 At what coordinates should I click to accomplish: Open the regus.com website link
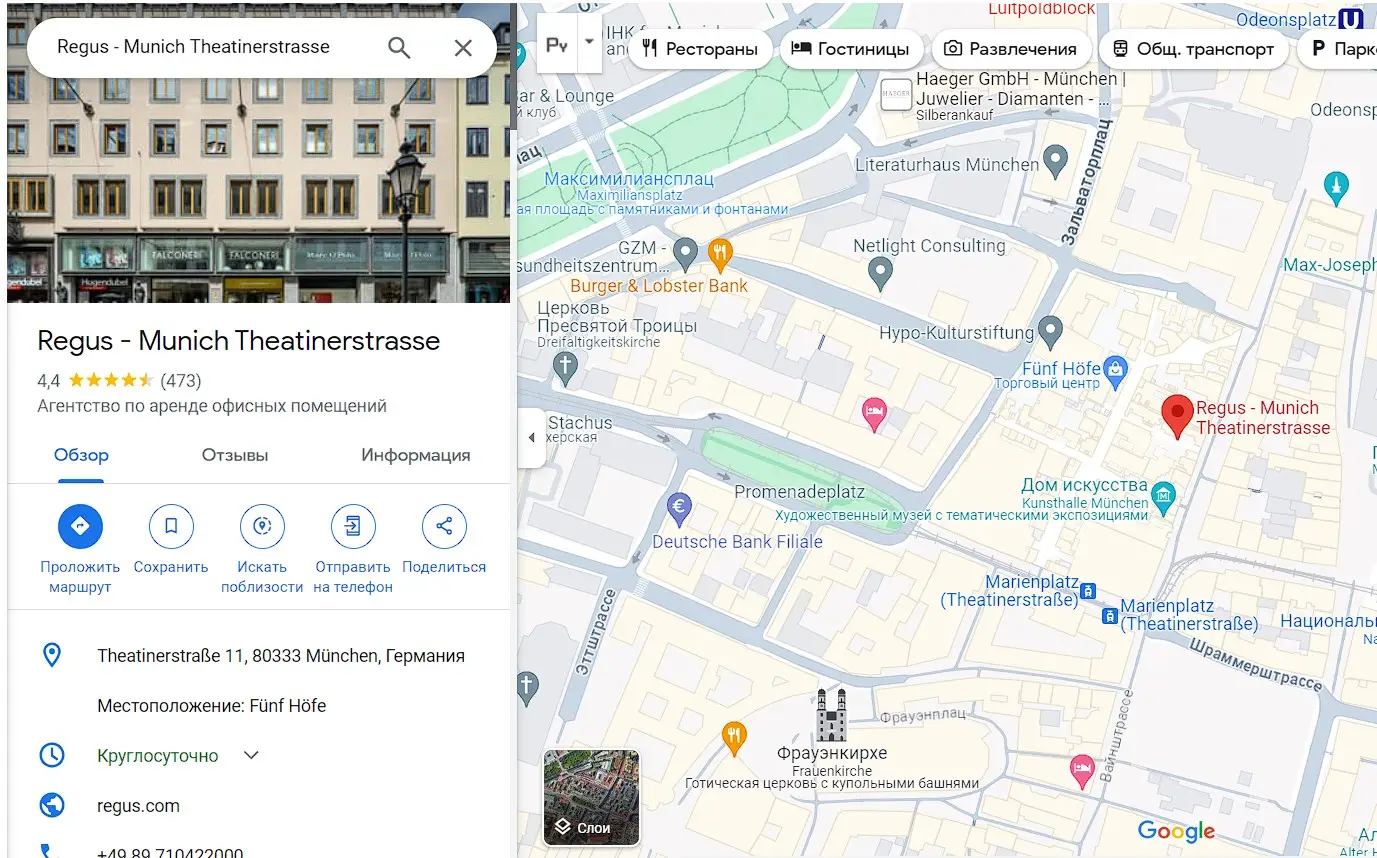point(139,806)
